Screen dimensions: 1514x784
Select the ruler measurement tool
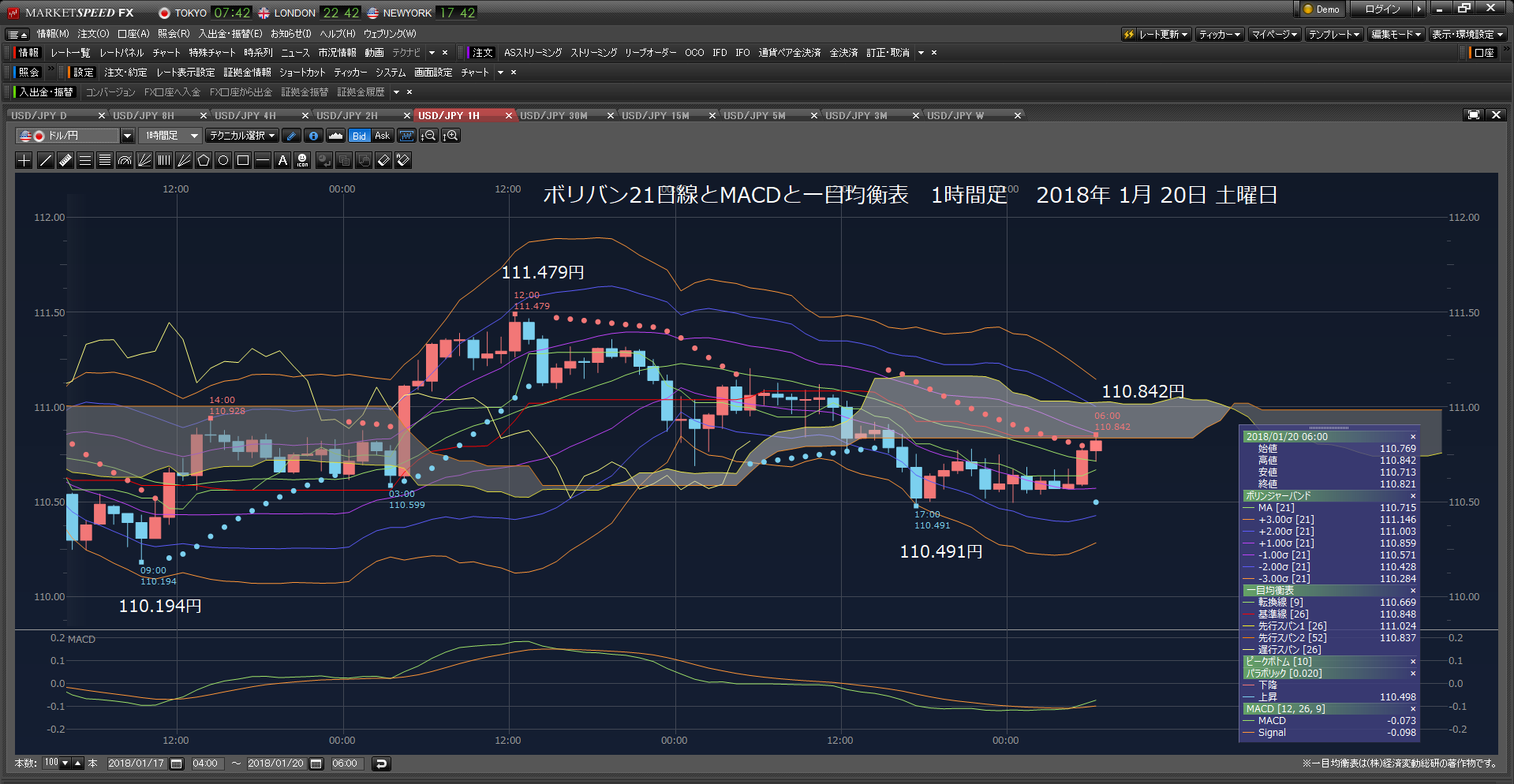click(65, 160)
